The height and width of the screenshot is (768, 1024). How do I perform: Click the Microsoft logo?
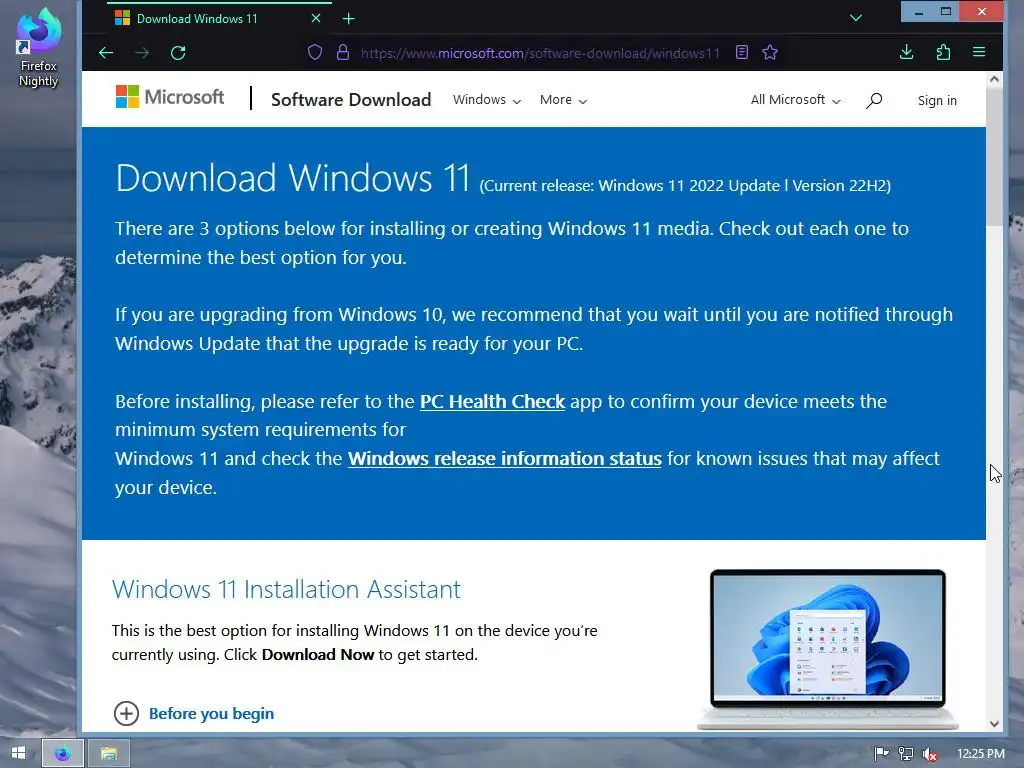click(170, 97)
